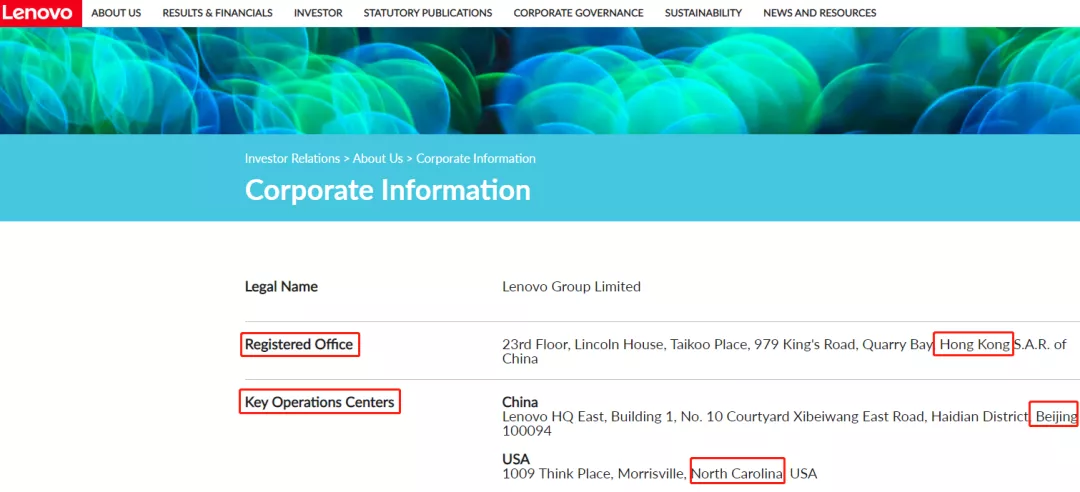Click the Registered Office label
Viewport: 1080px width, 492px height.
click(299, 345)
